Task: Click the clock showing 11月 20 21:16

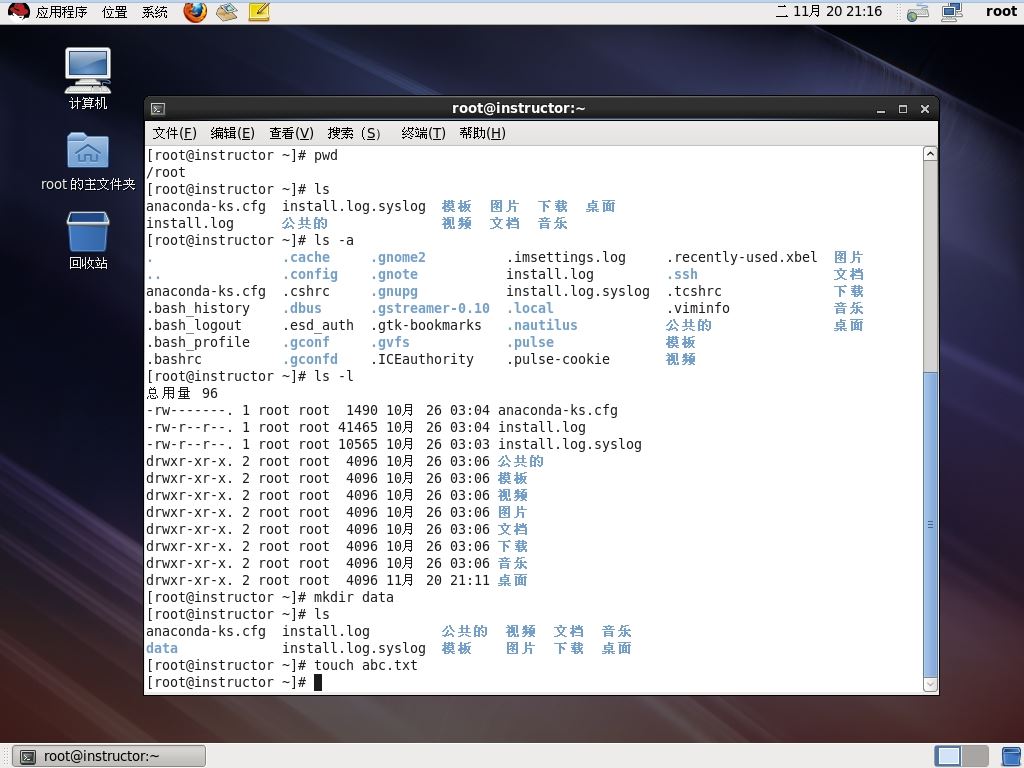Action: [829, 12]
